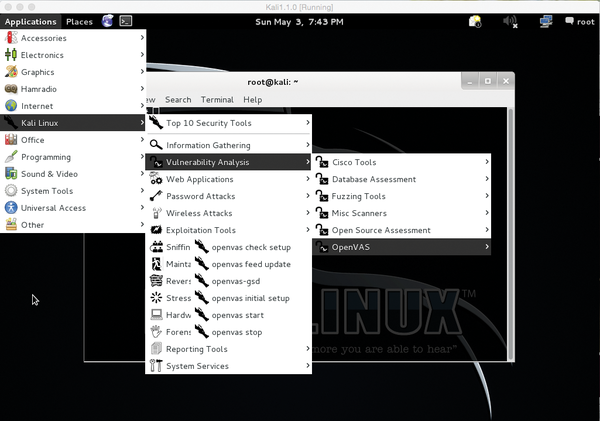Maximize the root@kali terminal window

tap(488, 81)
